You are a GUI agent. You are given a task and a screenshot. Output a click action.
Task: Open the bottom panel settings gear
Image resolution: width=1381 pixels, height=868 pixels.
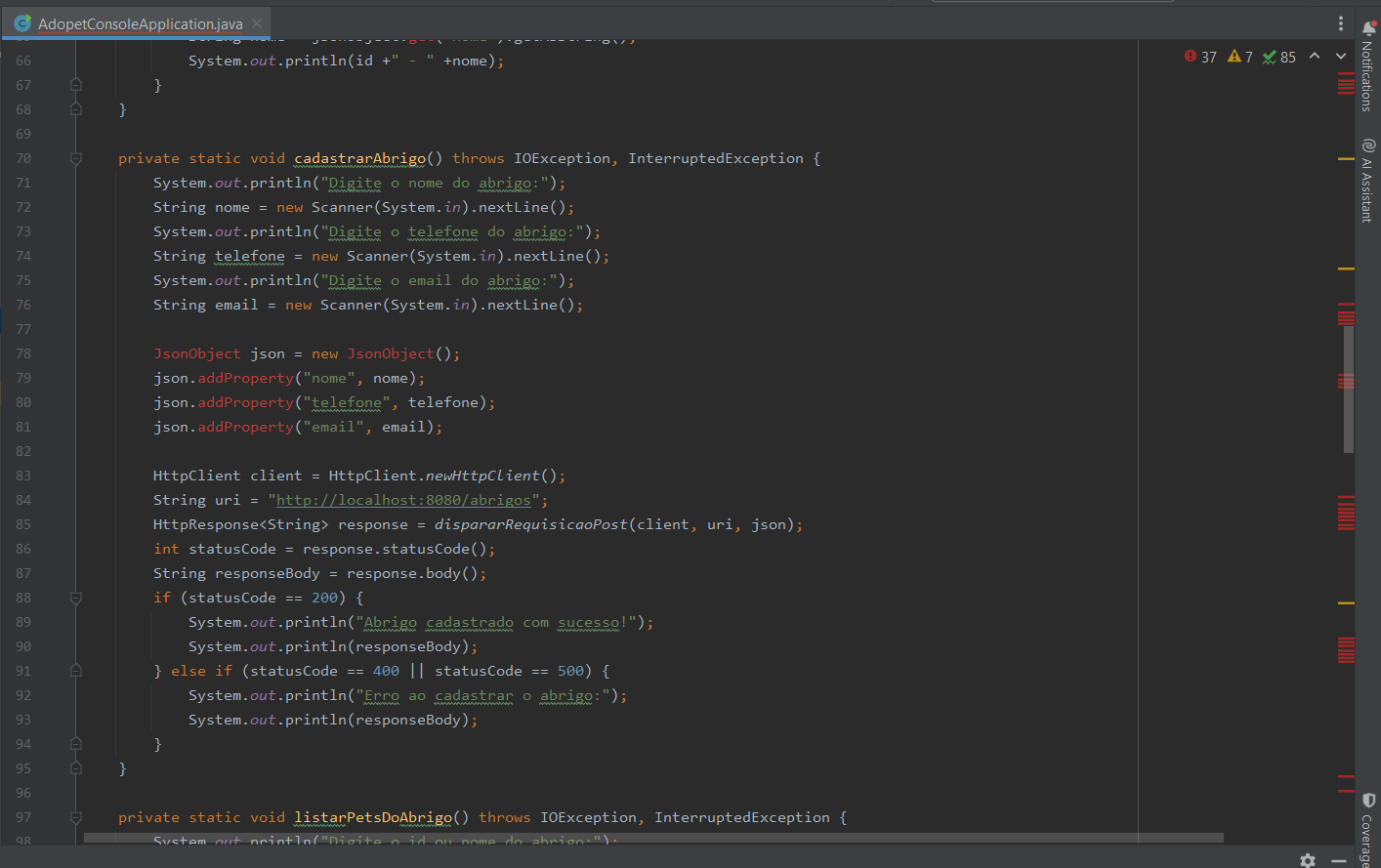click(1308, 860)
